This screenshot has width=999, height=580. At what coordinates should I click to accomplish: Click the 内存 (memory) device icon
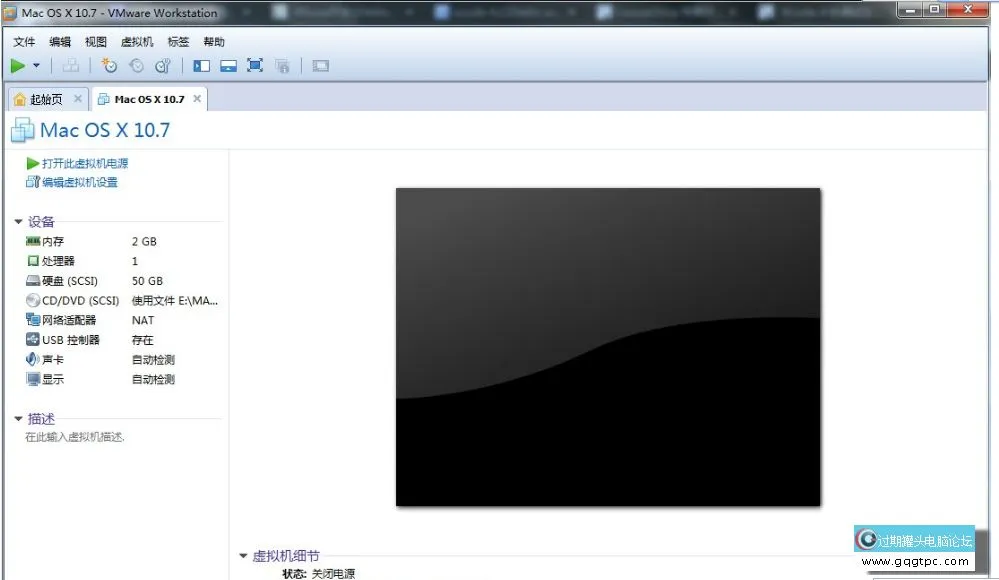pos(33,241)
